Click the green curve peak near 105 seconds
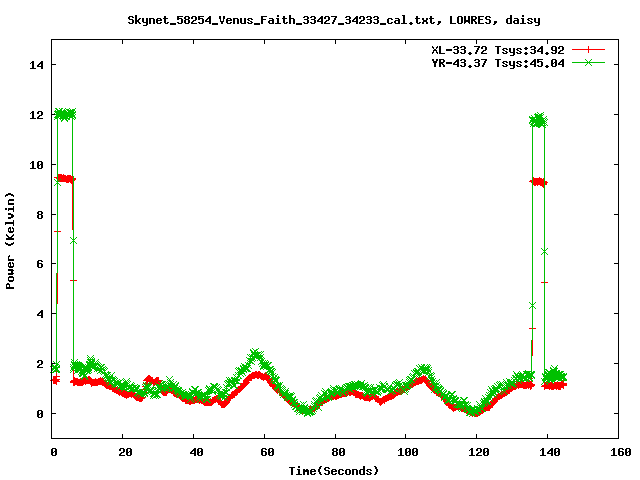640x480 pixels. pyautogui.click(x=424, y=369)
